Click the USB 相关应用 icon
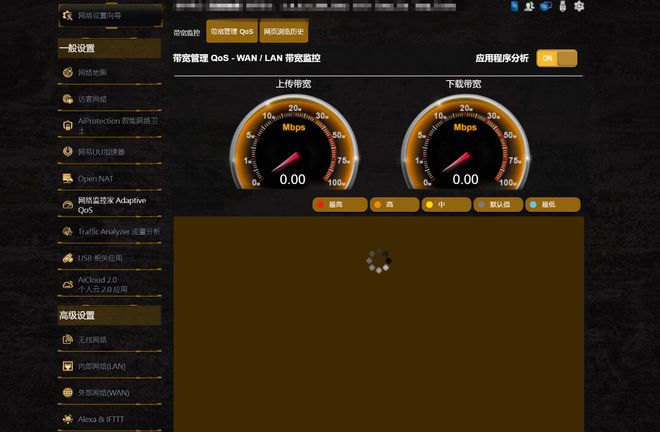660x432 pixels. click(67, 258)
